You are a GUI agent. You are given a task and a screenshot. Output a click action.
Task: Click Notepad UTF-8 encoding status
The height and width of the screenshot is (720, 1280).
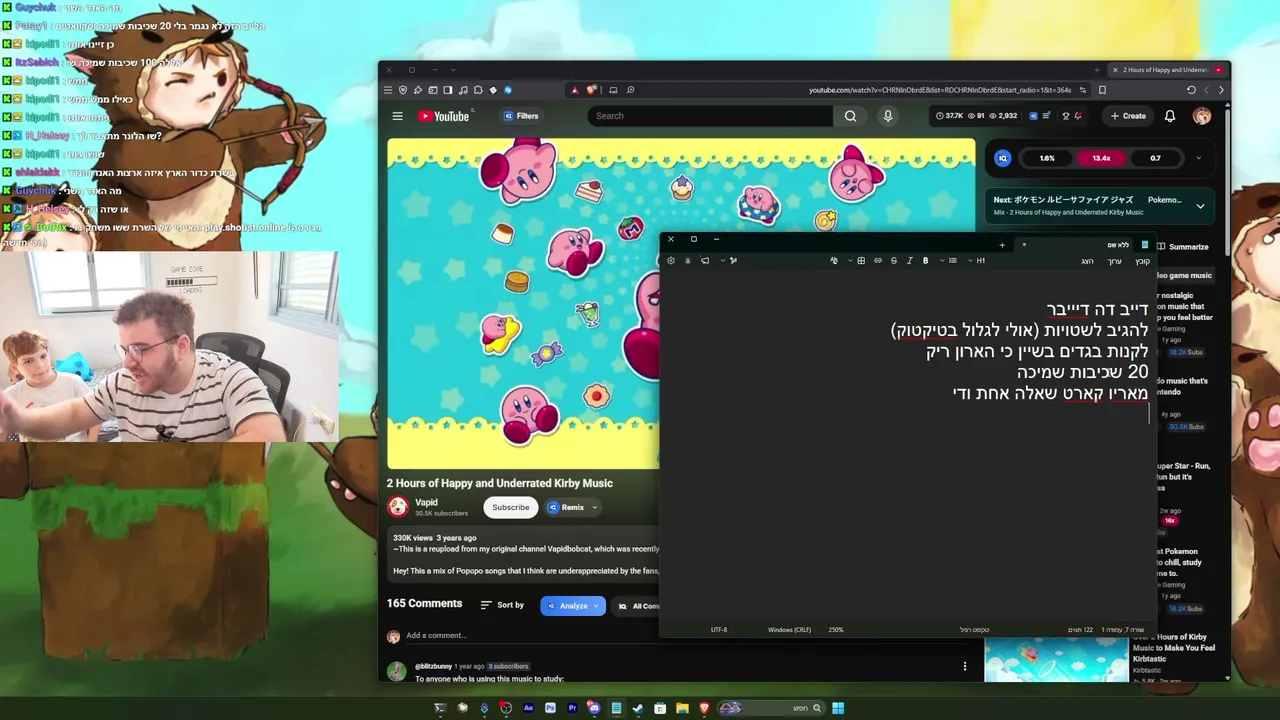pos(719,630)
